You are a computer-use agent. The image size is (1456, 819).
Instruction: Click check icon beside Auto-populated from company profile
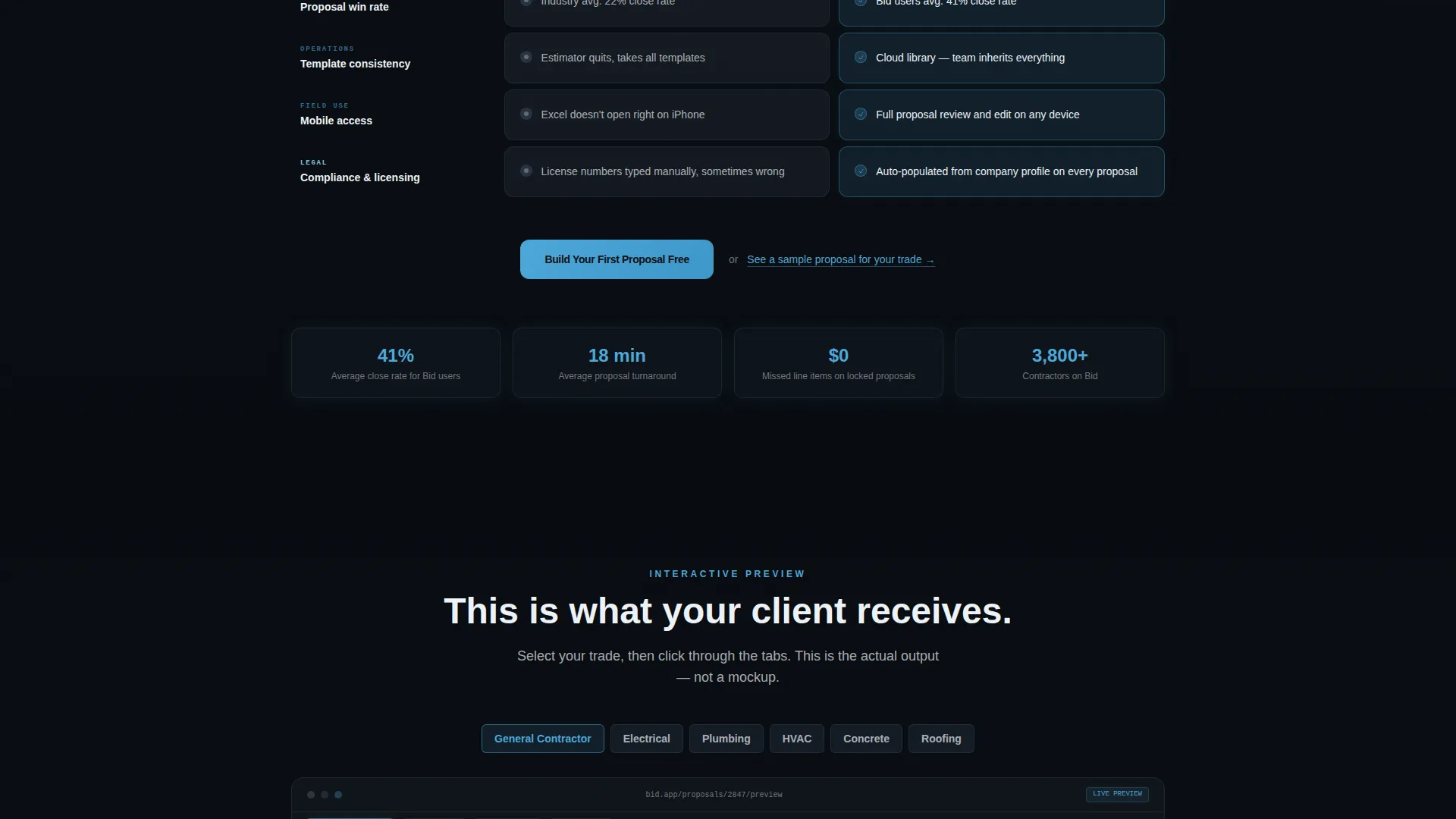[x=861, y=171]
